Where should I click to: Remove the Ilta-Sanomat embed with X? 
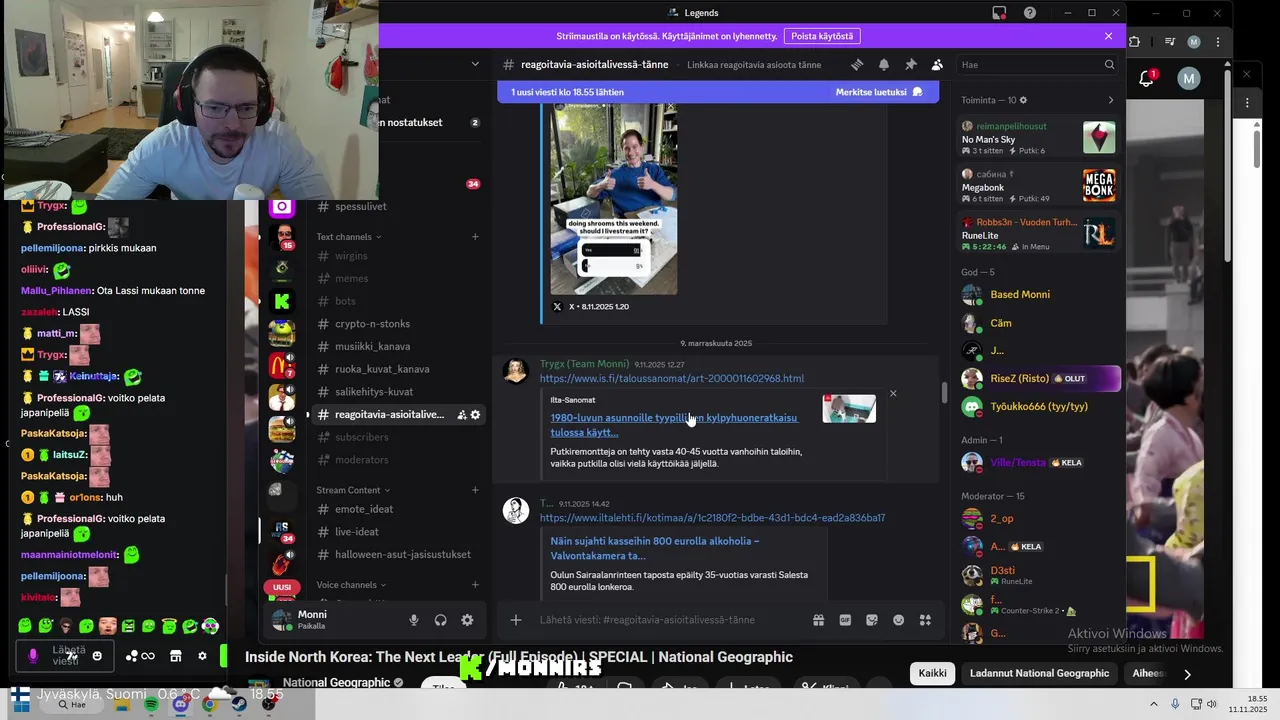(893, 393)
